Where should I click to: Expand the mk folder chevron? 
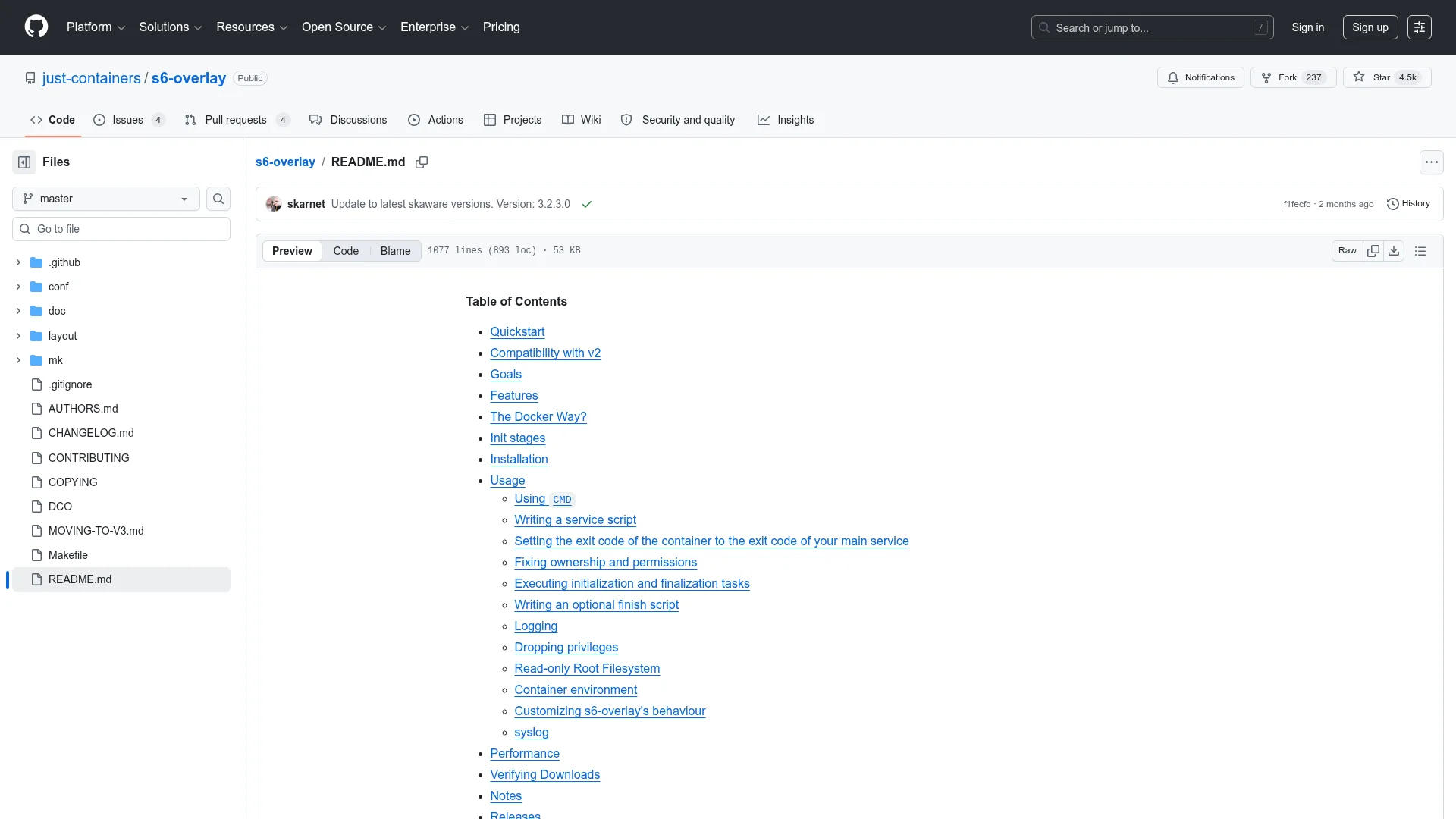pos(18,360)
